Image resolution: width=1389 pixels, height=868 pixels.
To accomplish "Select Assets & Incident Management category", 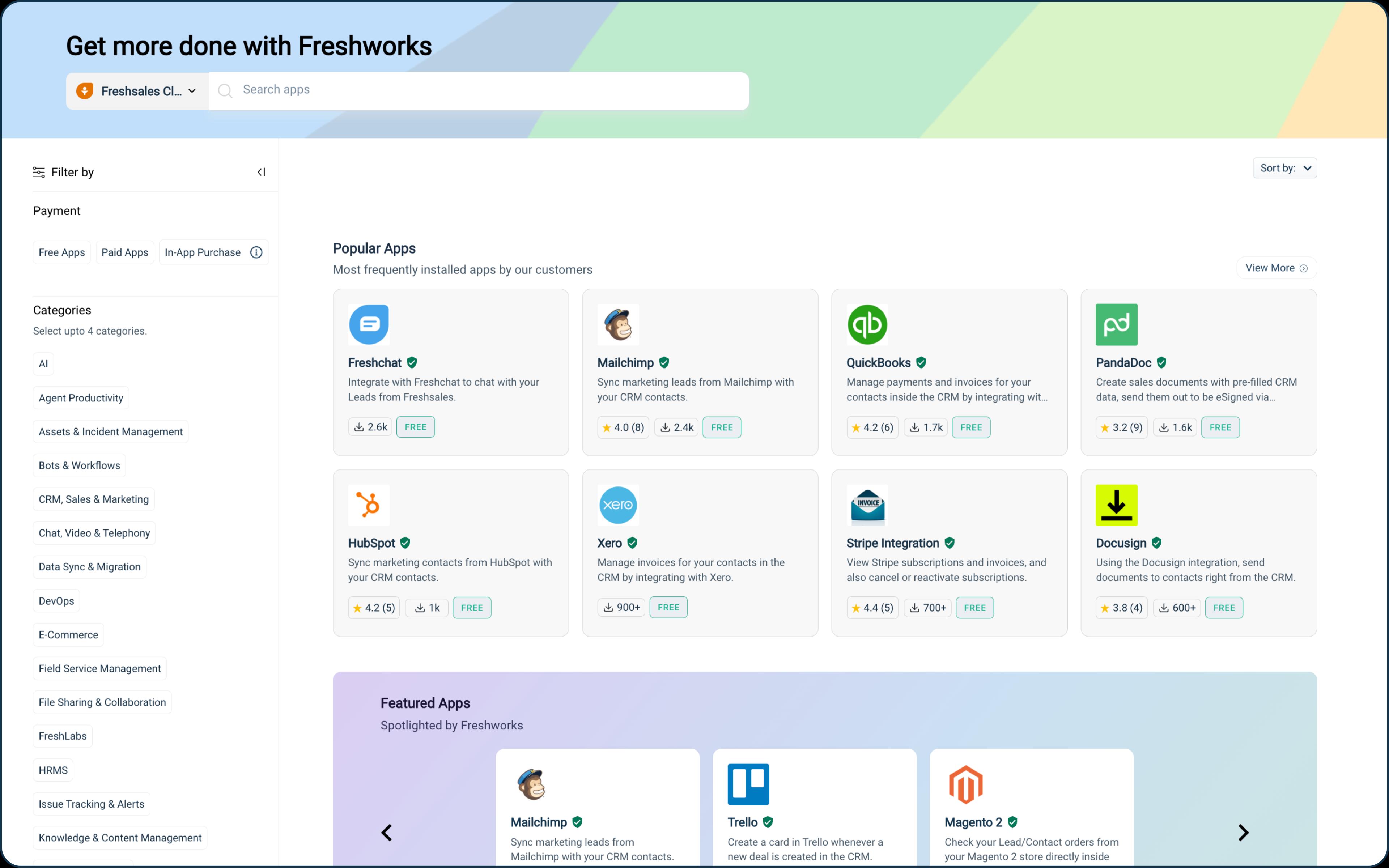I will pyautogui.click(x=111, y=432).
